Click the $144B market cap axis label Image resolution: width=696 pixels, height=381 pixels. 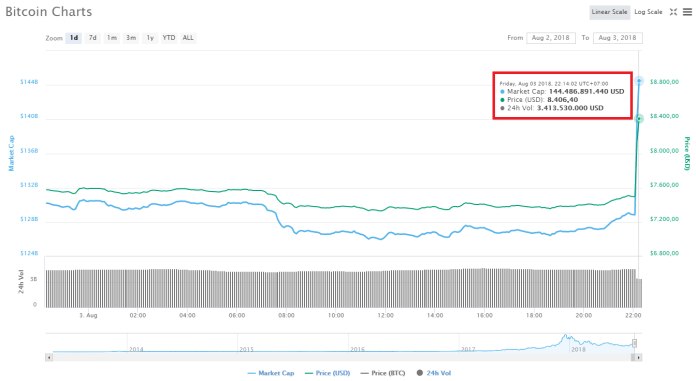click(x=29, y=82)
